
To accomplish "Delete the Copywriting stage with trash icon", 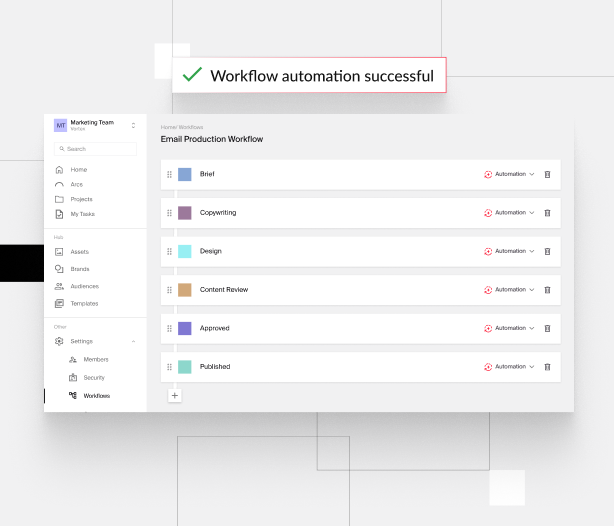I will [547, 213].
